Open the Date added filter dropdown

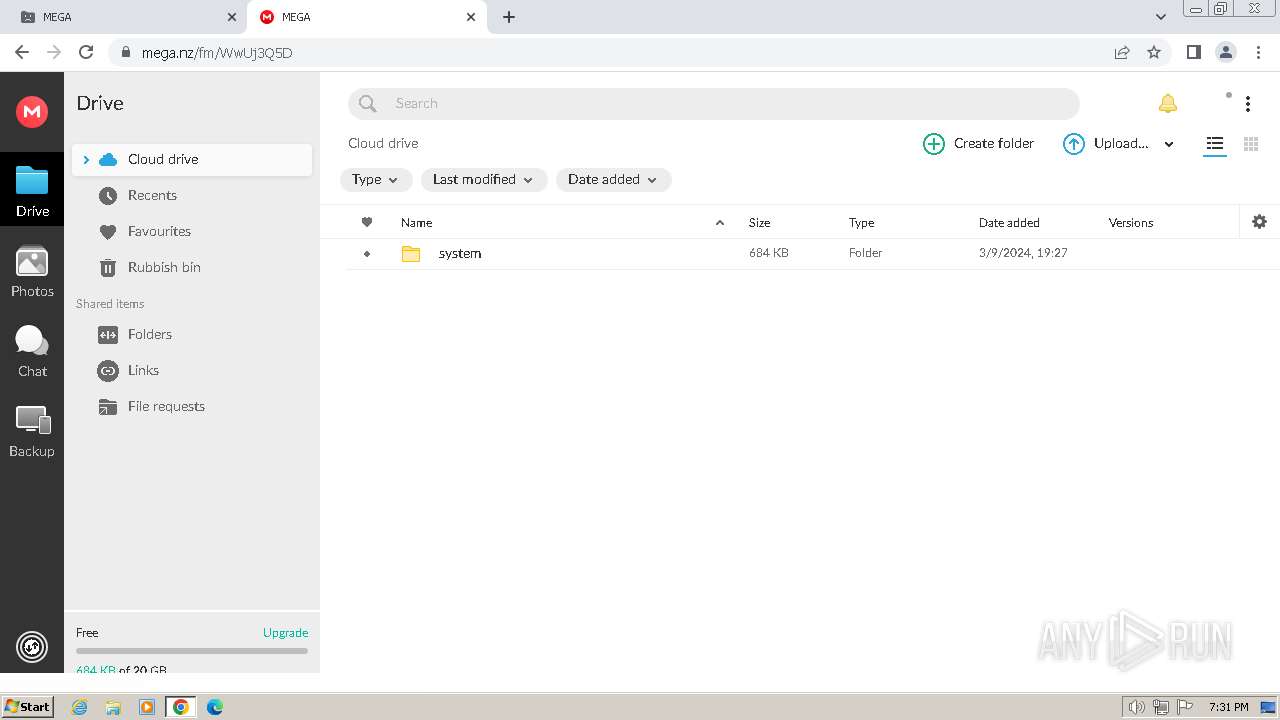tap(613, 179)
